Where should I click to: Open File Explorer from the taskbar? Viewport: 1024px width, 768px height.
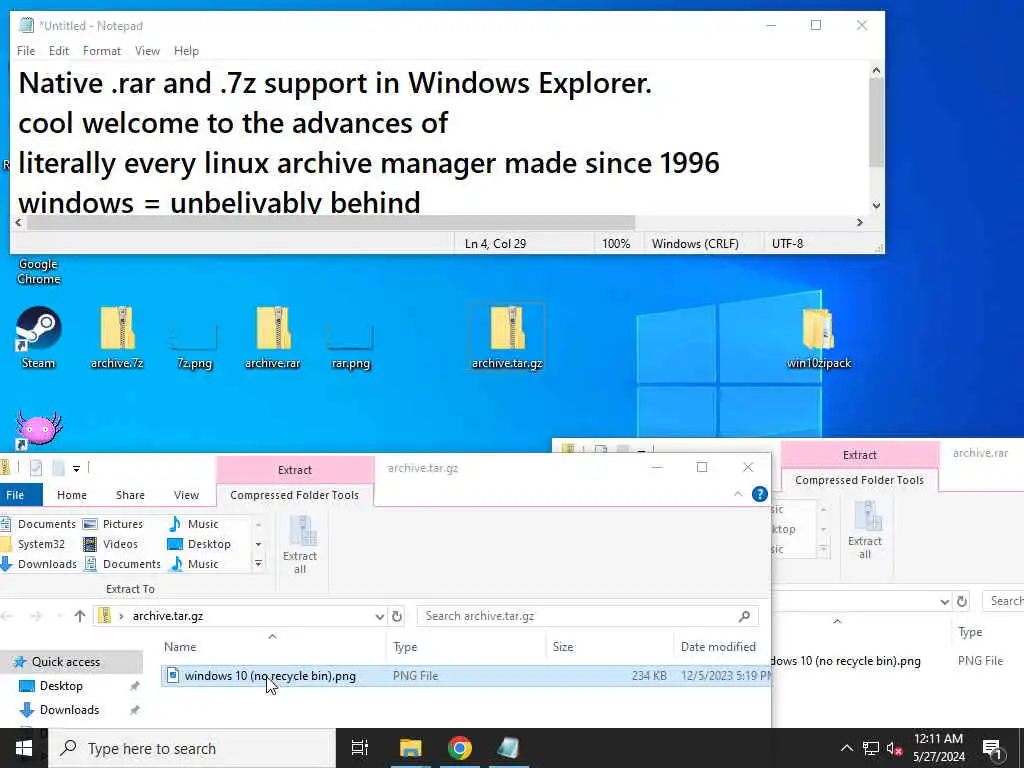(411, 748)
